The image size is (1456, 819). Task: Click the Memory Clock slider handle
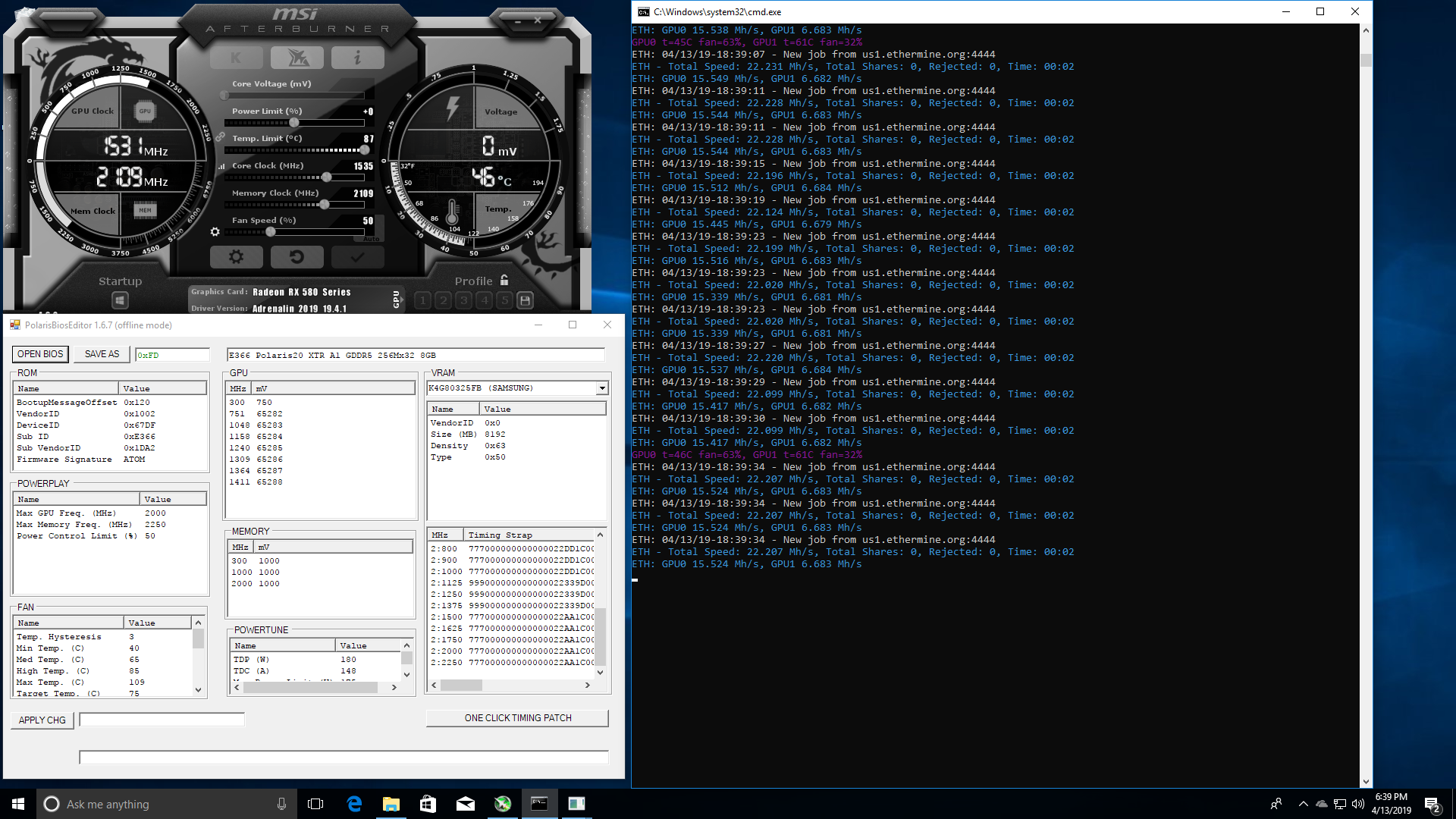point(325,205)
